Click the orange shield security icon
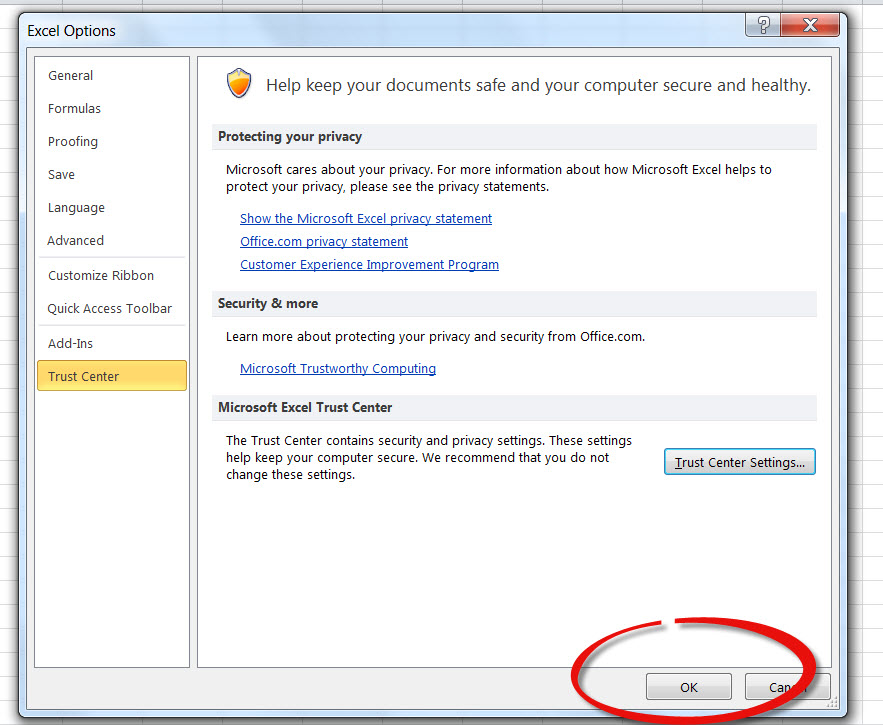This screenshot has width=883, height=725. click(239, 84)
